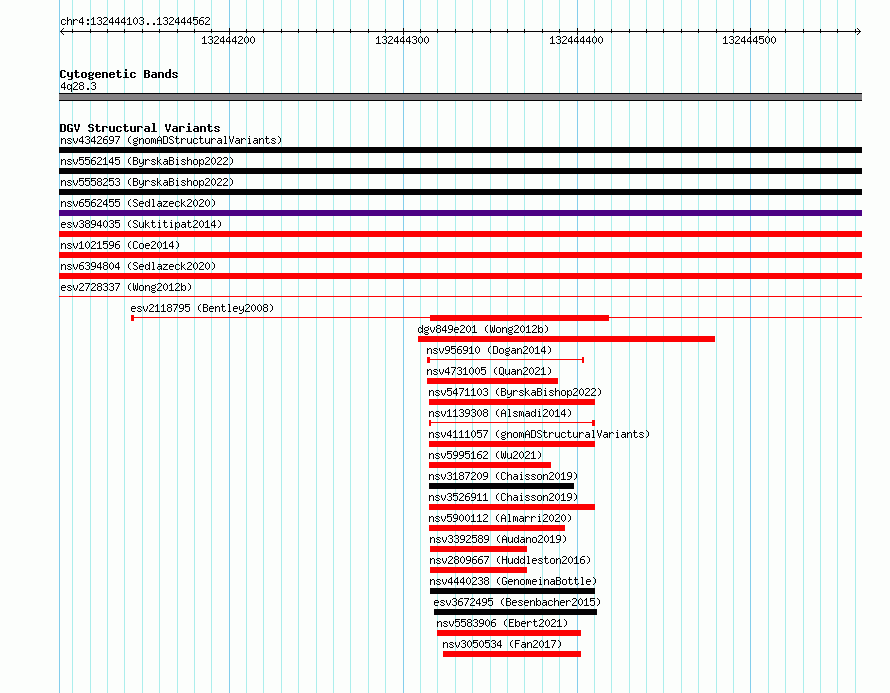The image size is (890, 693).
Task: Click the red bar under dgv849e201
Action: point(566,339)
